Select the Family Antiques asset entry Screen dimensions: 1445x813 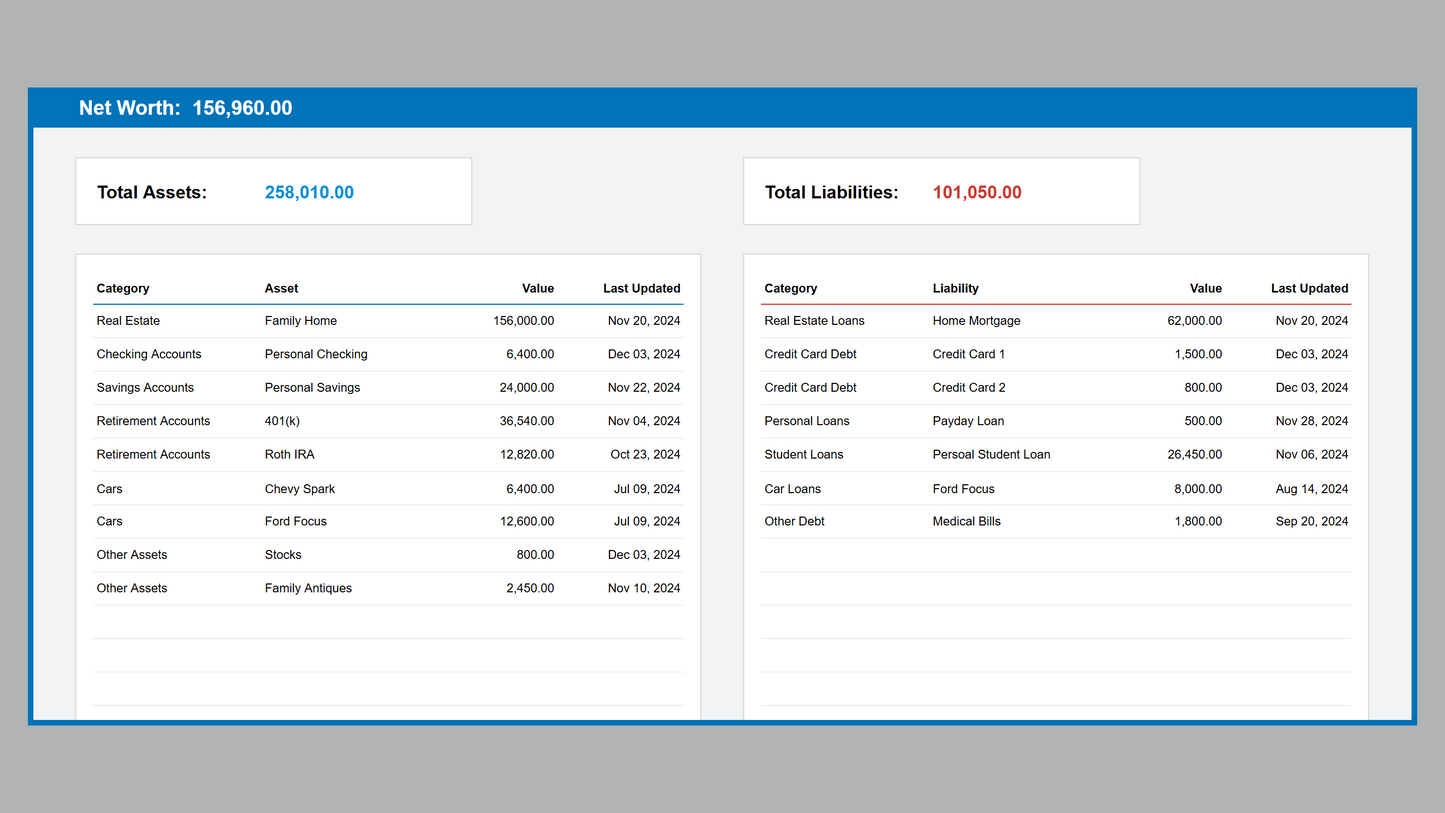point(308,588)
